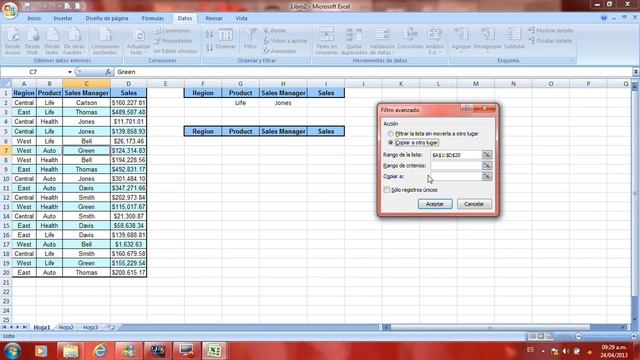This screenshot has width=640, height=360.
Task: Click the 'Rango de criterios' input field
Action: point(456,166)
